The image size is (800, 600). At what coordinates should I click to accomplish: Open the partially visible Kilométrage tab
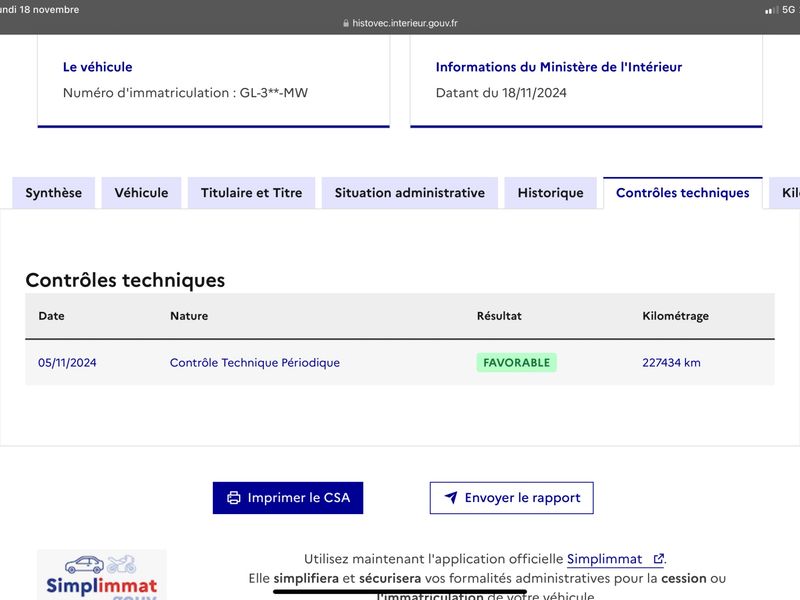coord(785,193)
